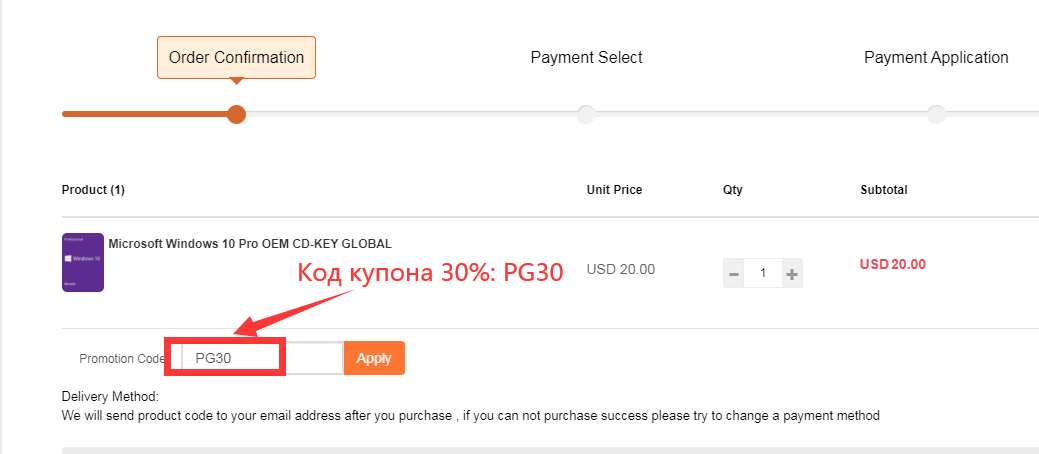Viewport: 1039px width, 454px height.
Task: Click the red USD 20.00 subtotal amount
Action: click(893, 264)
